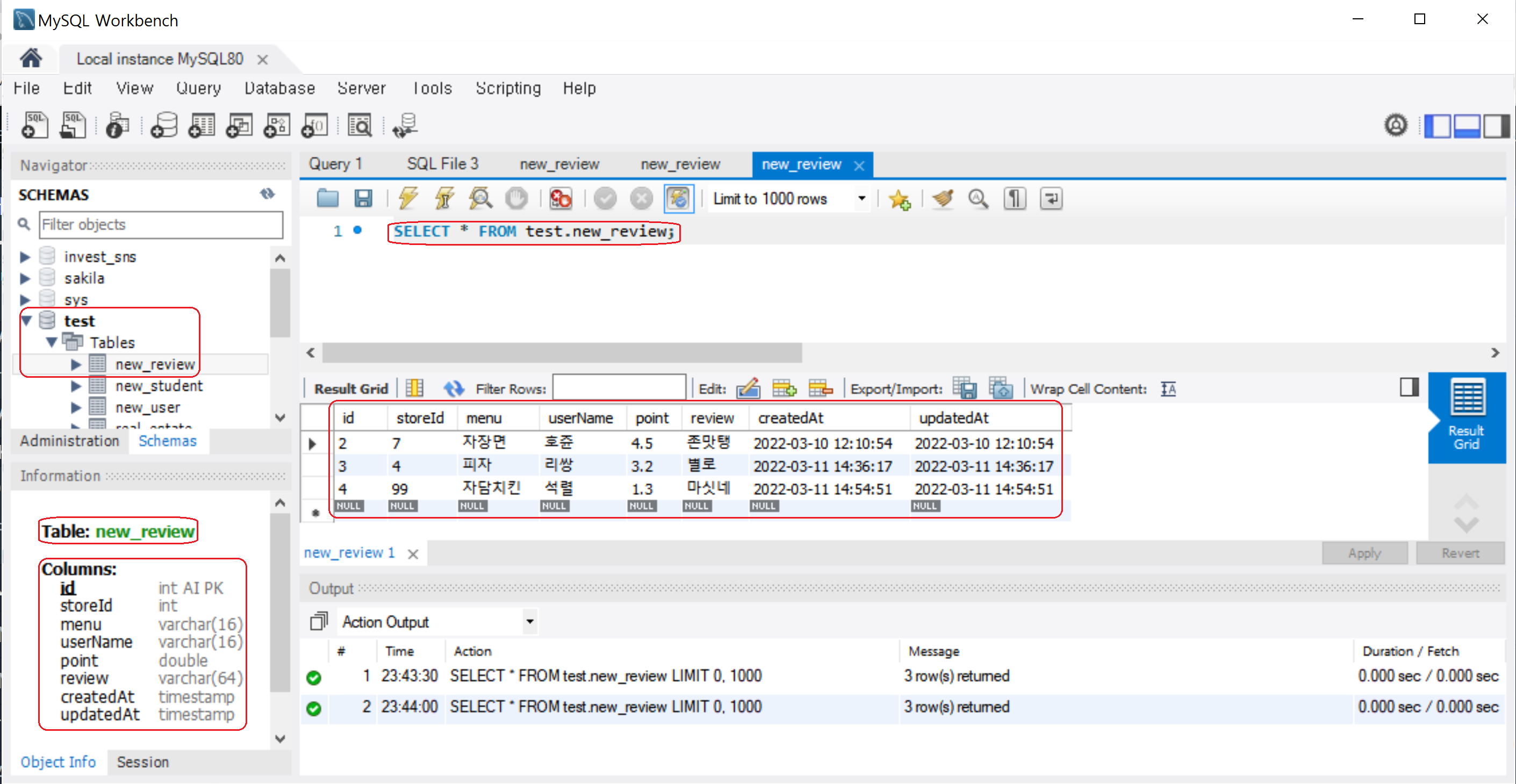Click the find magnifier icon in the editor toolbar
The height and width of the screenshot is (784, 1516).
coord(978,198)
